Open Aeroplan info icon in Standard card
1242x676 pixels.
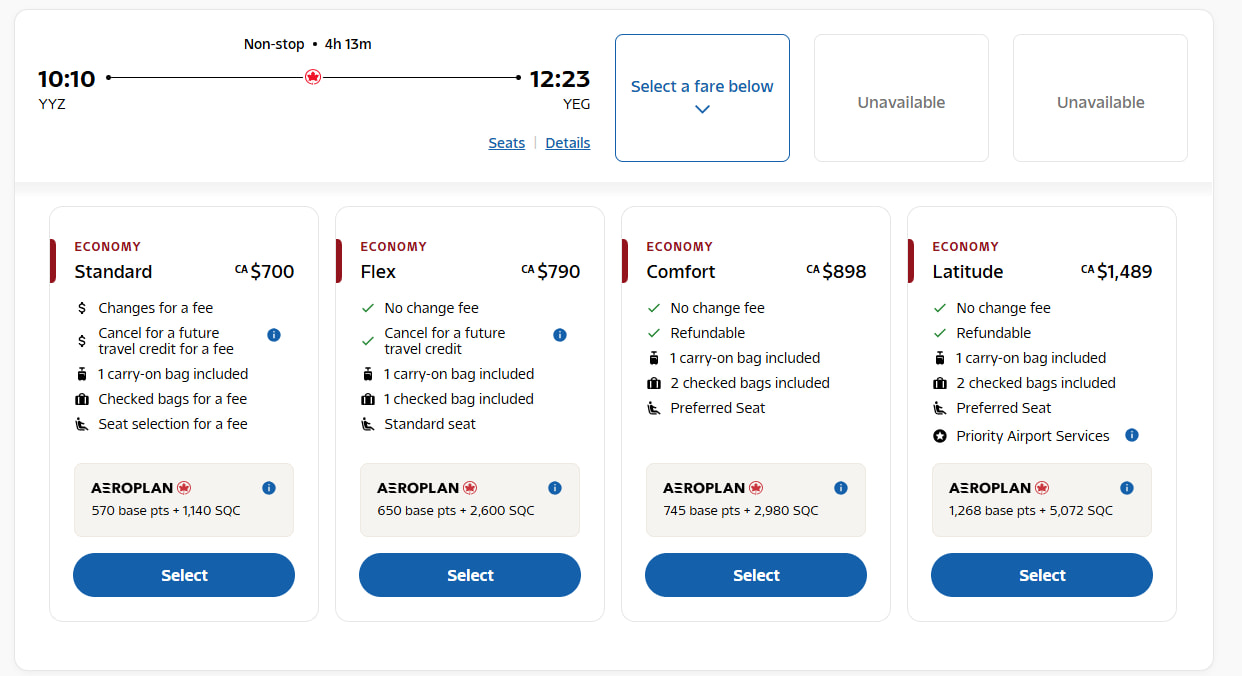click(269, 488)
